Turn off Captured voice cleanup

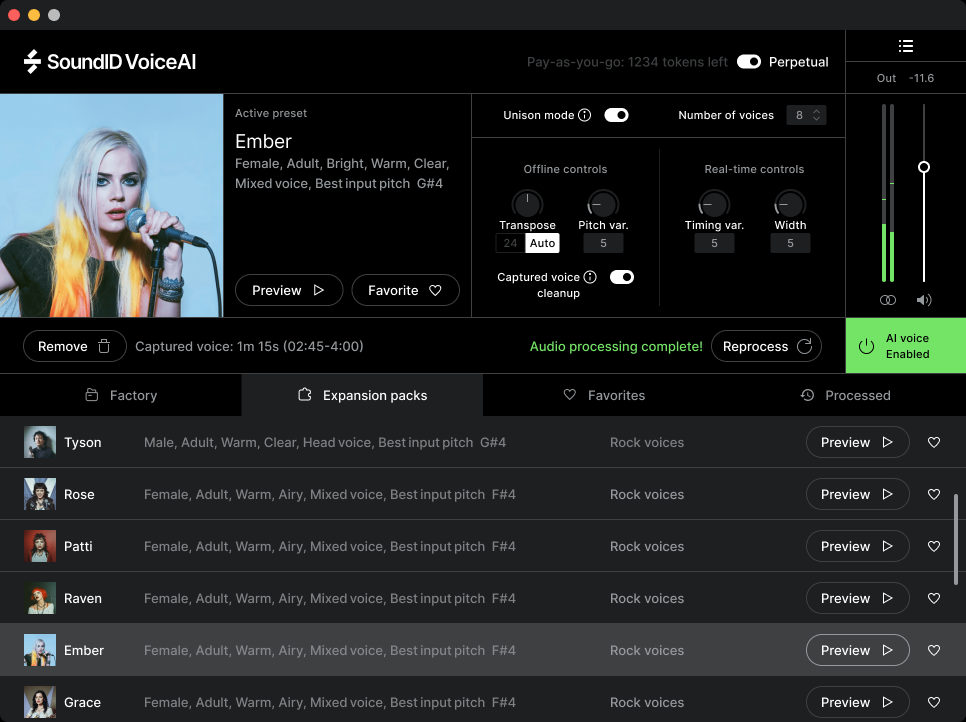coord(622,276)
